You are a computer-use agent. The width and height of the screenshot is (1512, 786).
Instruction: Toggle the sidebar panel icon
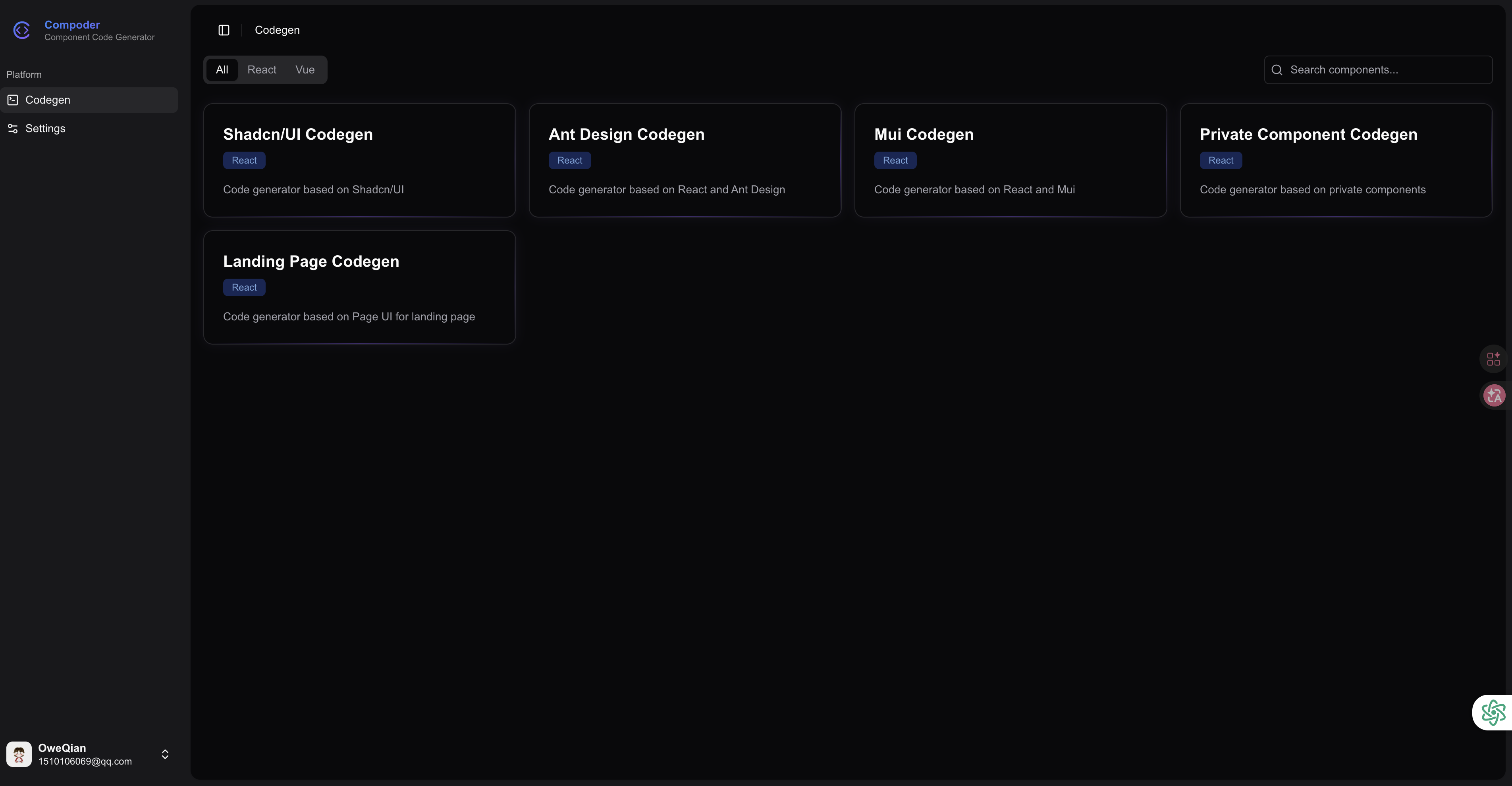(224, 30)
